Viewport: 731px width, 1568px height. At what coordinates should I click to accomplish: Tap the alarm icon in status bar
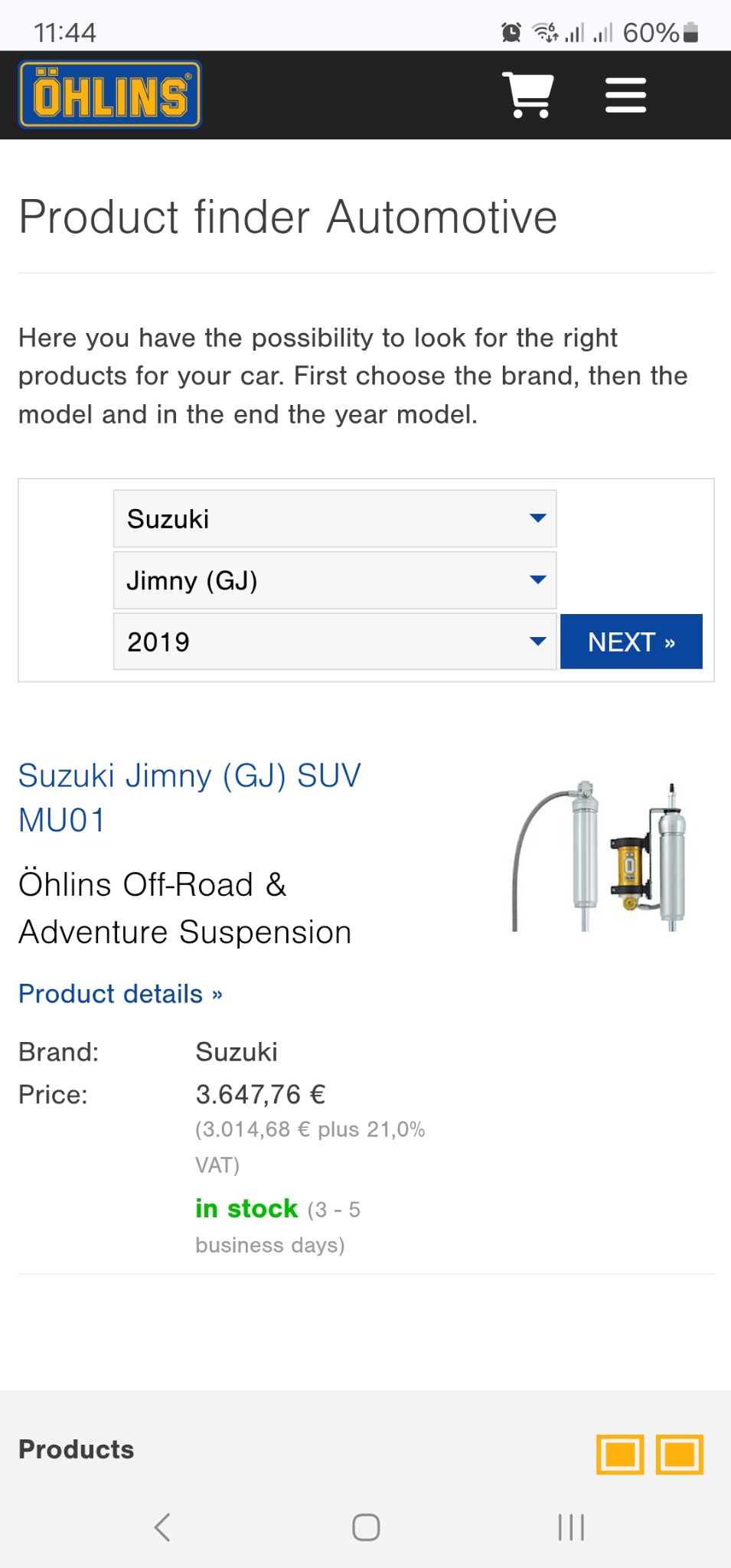pos(511,32)
